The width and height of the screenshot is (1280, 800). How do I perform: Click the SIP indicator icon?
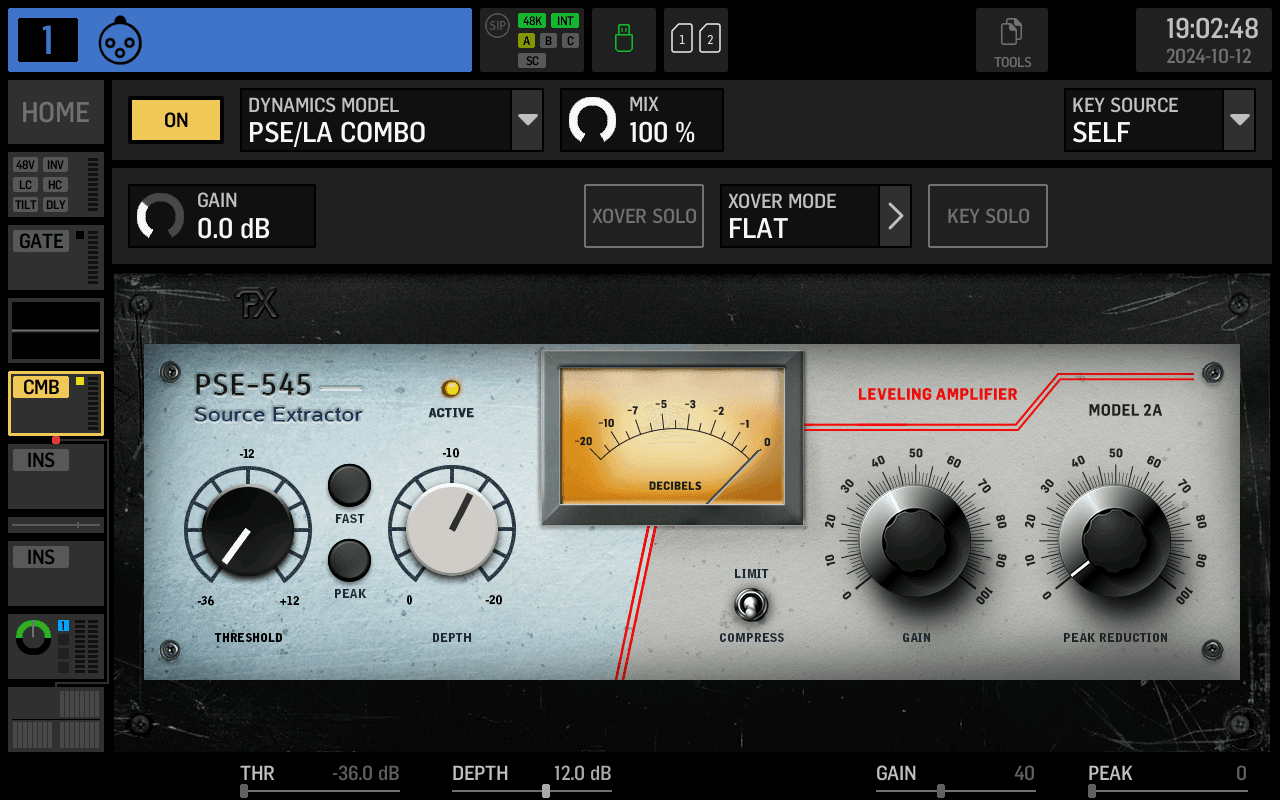click(x=497, y=26)
